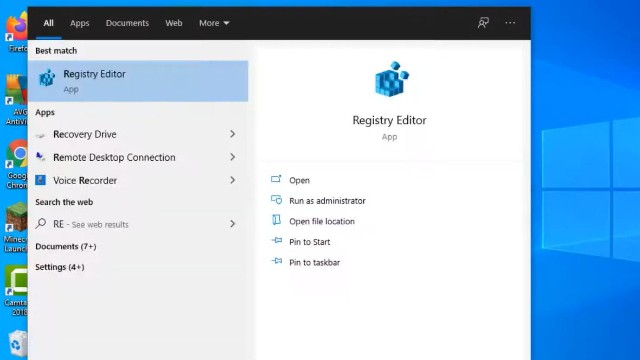The image size is (640, 360).
Task: Click Recovery Drive icon
Action: coord(40,135)
